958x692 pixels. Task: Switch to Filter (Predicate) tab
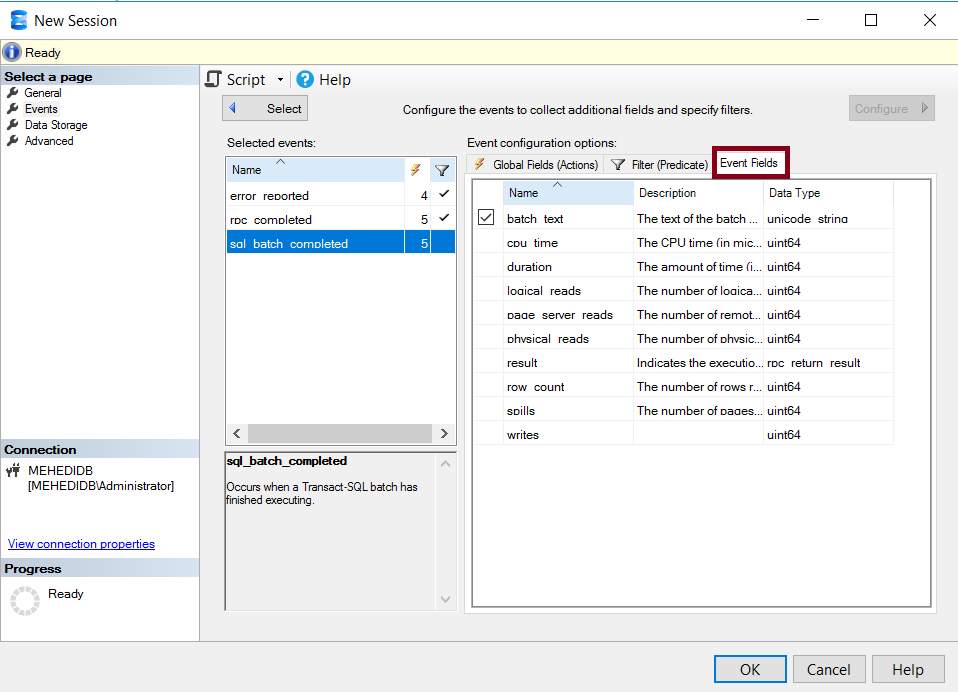(659, 165)
